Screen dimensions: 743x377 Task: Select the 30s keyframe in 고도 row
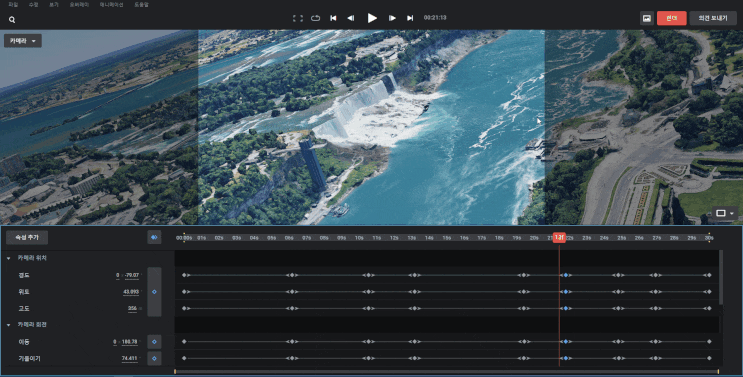[x=709, y=308]
